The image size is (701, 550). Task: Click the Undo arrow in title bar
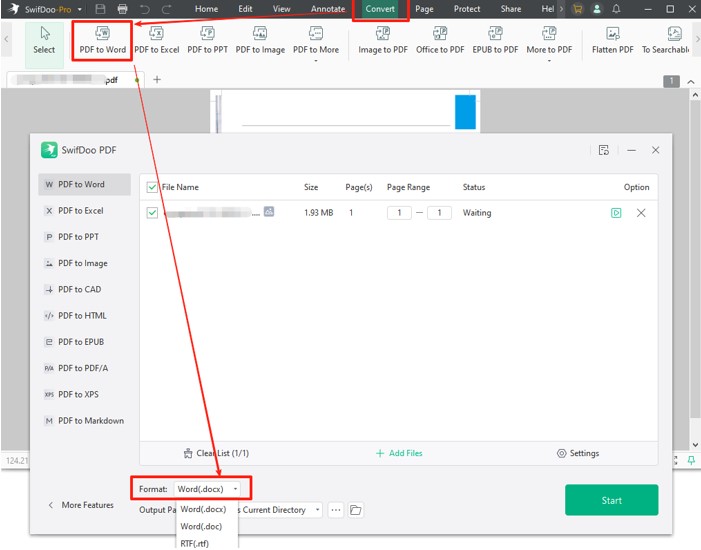click(x=144, y=9)
